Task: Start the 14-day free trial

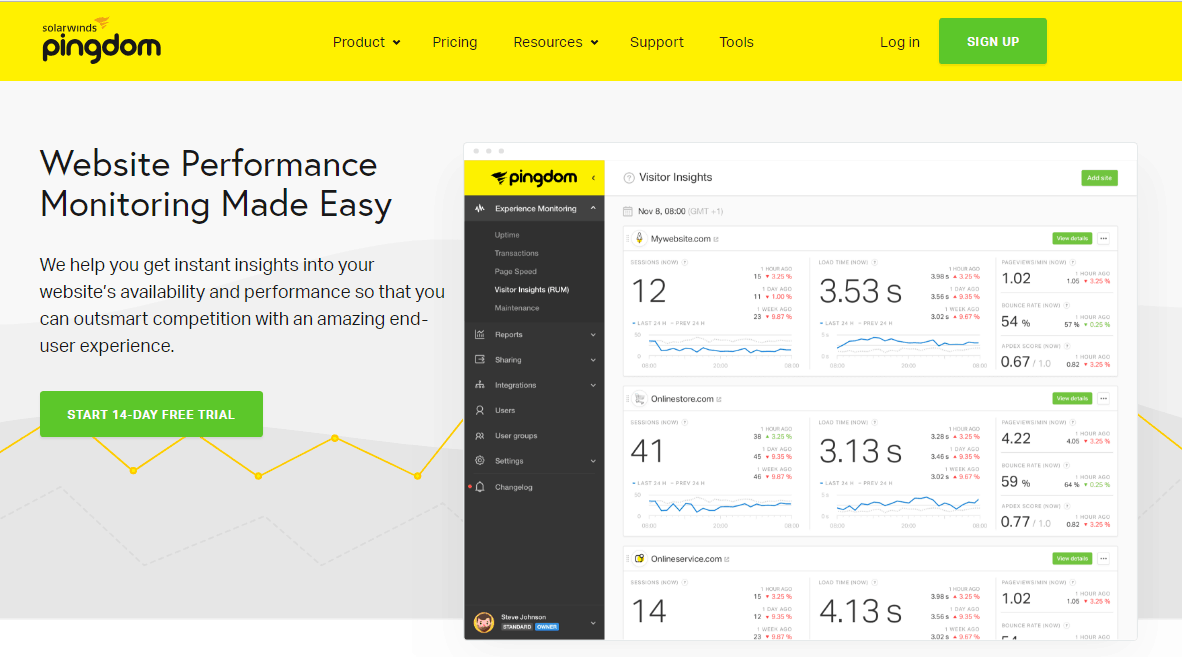Action: [x=151, y=414]
